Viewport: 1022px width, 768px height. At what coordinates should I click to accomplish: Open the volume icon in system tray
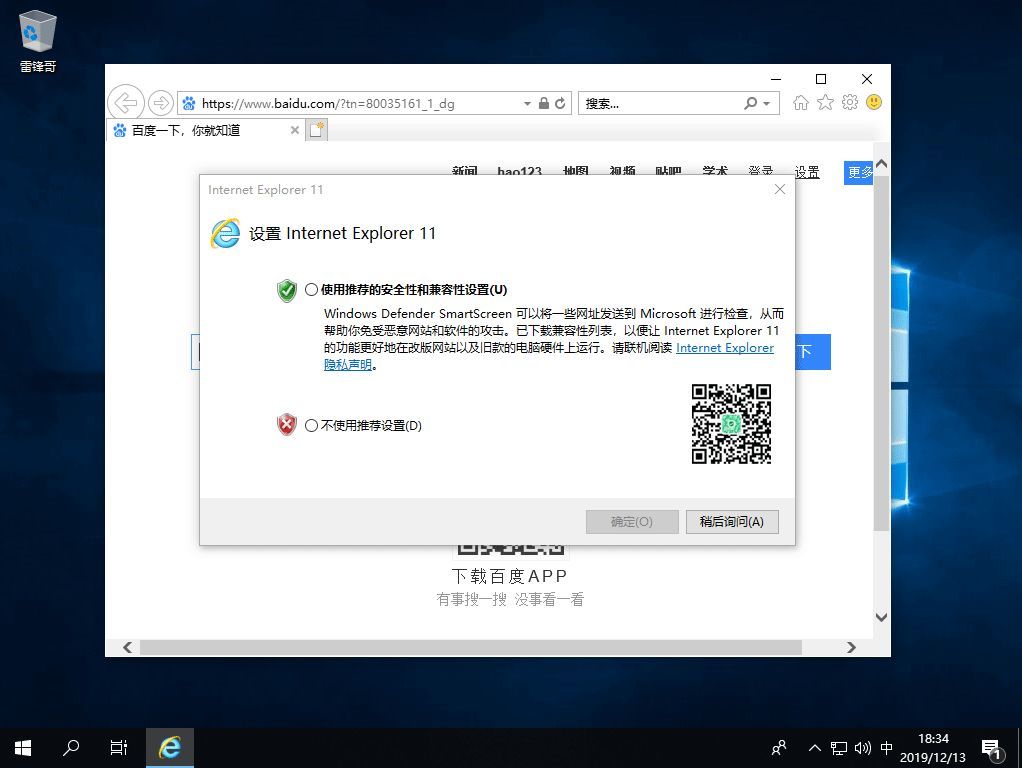(862, 748)
